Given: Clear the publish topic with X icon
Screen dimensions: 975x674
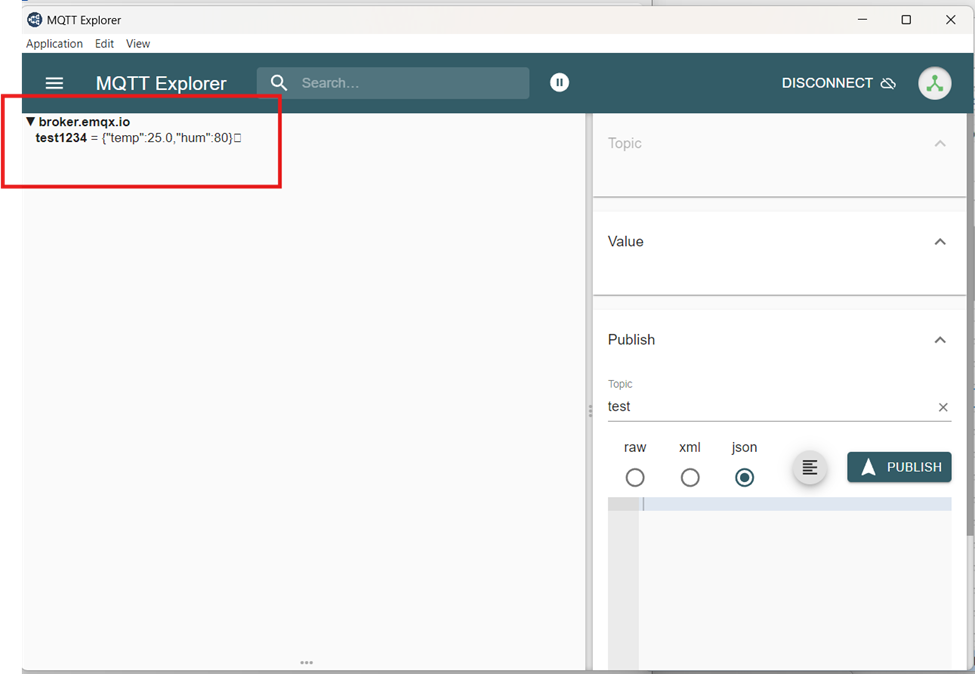Looking at the screenshot, I should (942, 407).
